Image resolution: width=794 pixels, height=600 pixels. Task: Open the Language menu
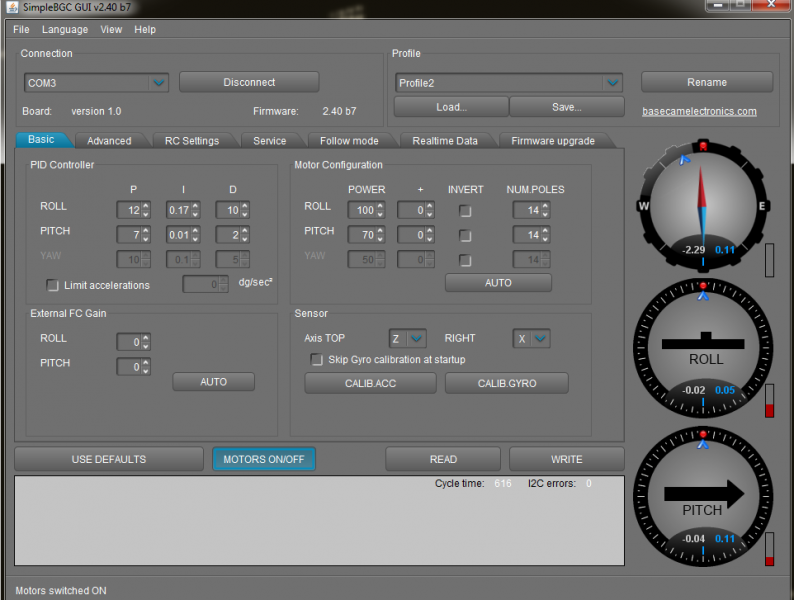pyautogui.click(x=65, y=30)
